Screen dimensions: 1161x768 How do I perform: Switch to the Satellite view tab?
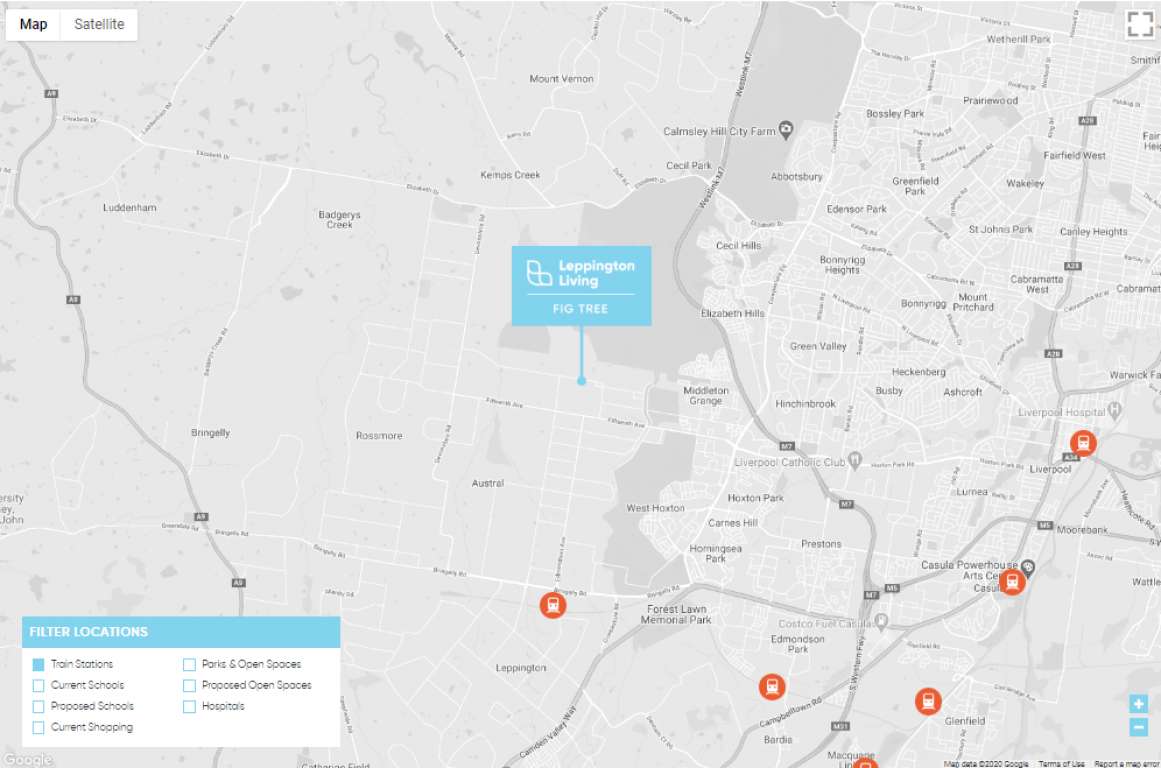(x=99, y=25)
